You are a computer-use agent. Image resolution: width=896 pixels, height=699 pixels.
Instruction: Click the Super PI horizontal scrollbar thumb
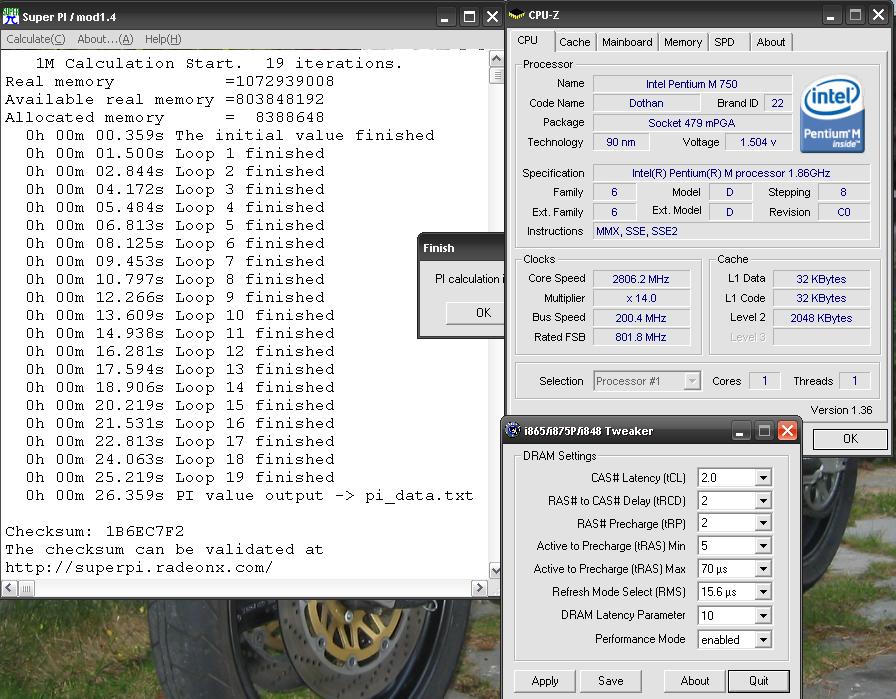tap(26, 588)
